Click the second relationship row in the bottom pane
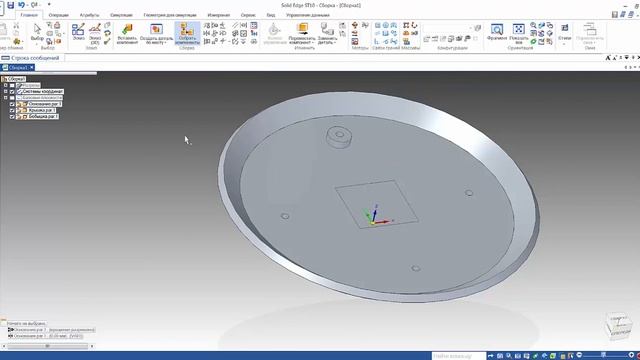Image resolution: width=640 pixels, height=360 pixels. pos(45,336)
